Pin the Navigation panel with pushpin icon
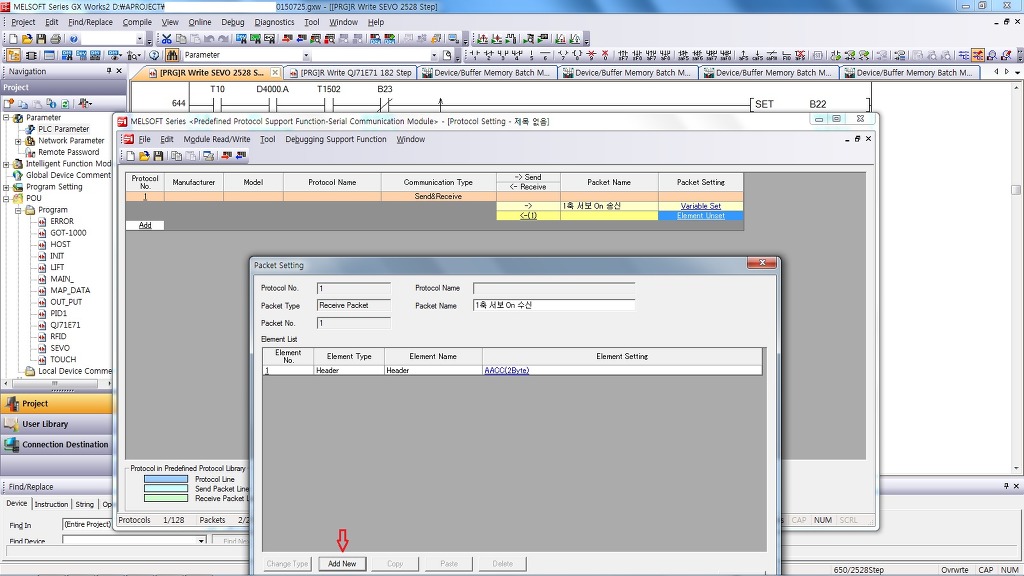1024x576 pixels. click(x=109, y=71)
